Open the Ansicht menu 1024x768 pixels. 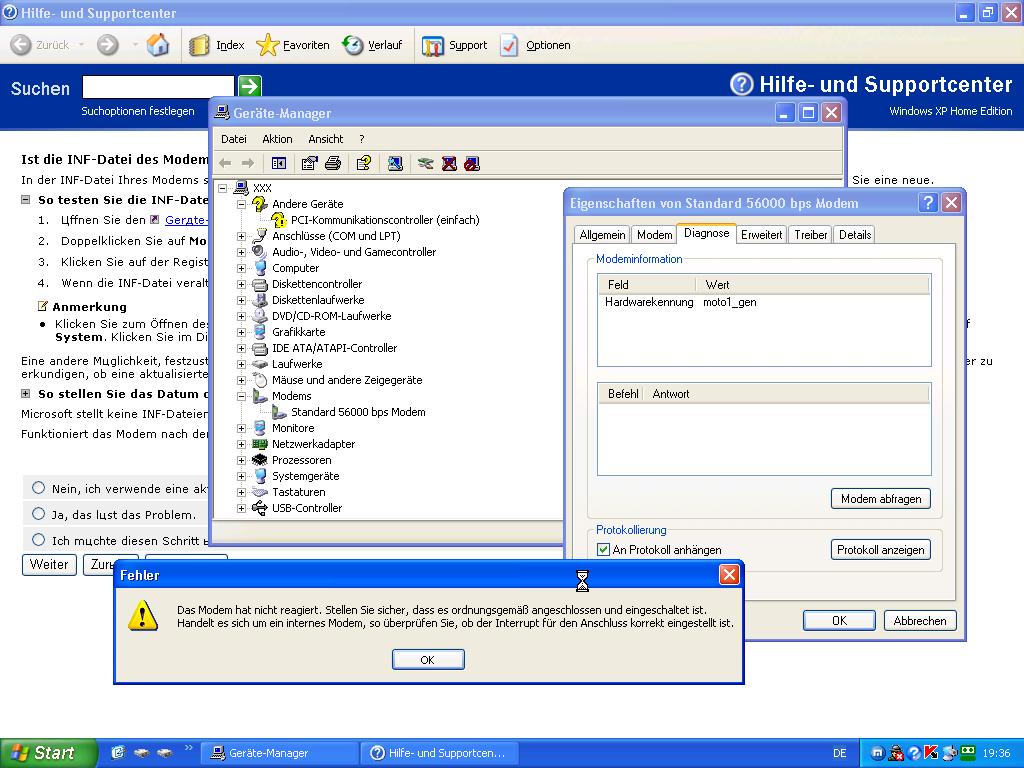pyautogui.click(x=325, y=139)
